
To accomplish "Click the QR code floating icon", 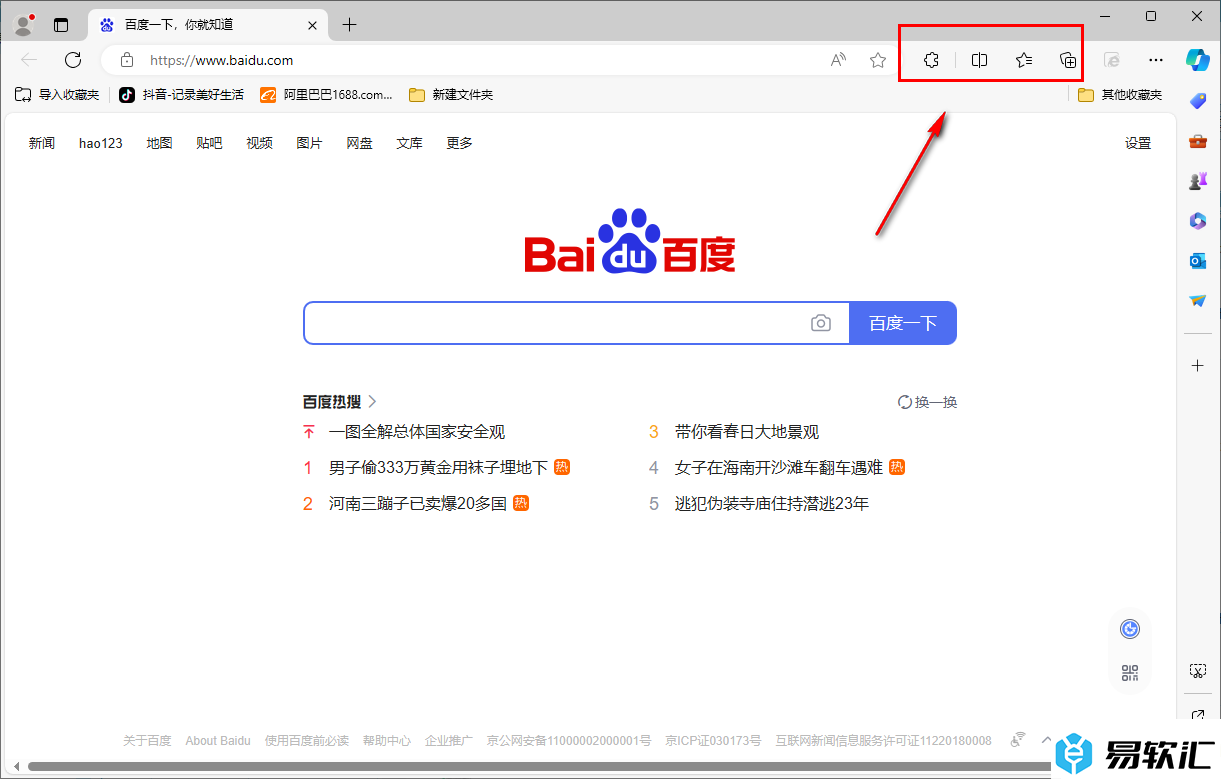I will [x=1130, y=673].
